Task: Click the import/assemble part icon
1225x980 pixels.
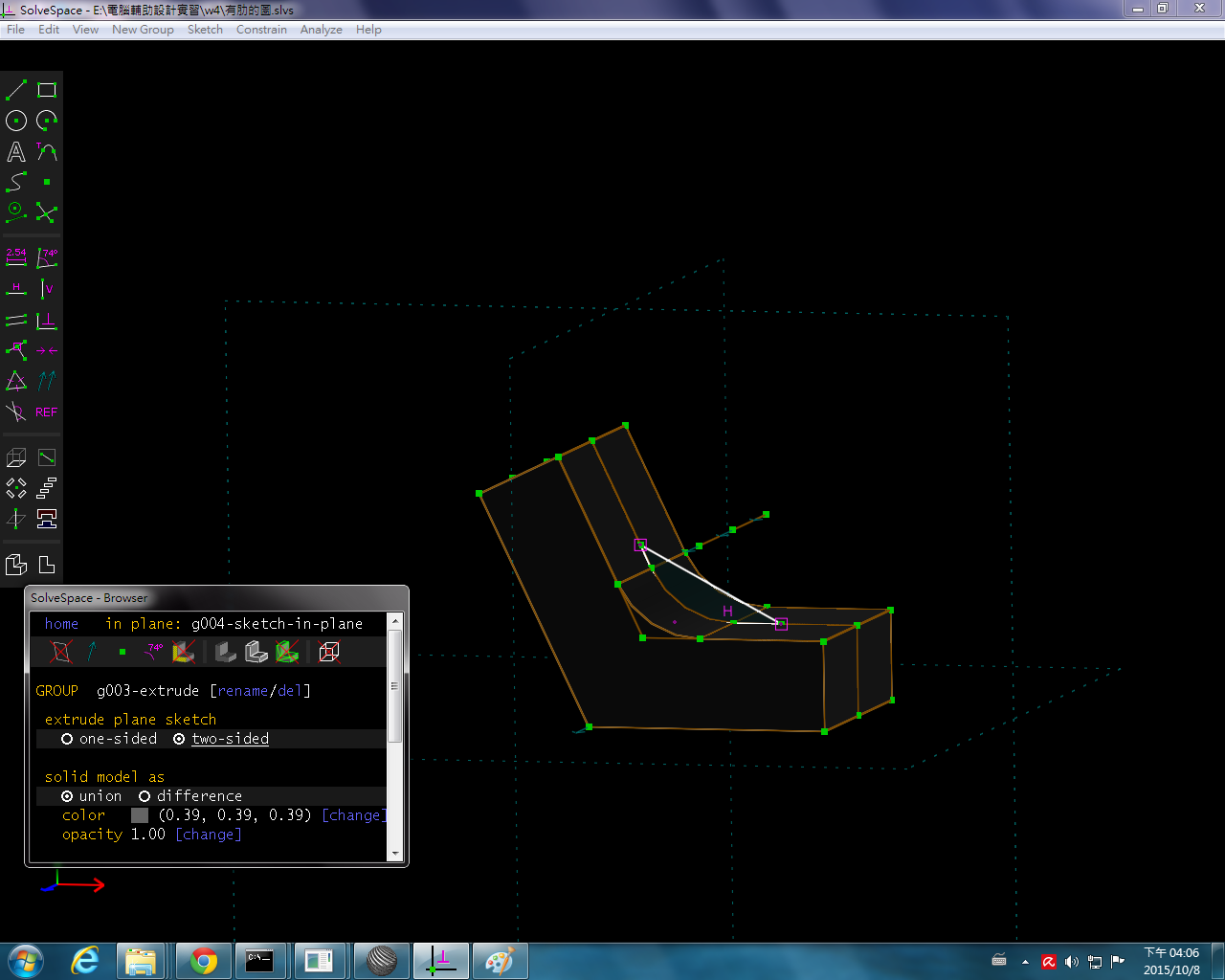Action: [x=47, y=519]
